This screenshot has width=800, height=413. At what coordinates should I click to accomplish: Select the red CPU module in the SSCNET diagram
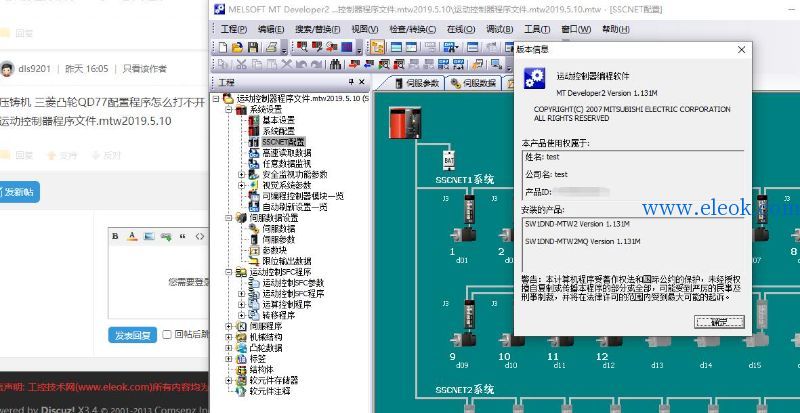(x=405, y=123)
